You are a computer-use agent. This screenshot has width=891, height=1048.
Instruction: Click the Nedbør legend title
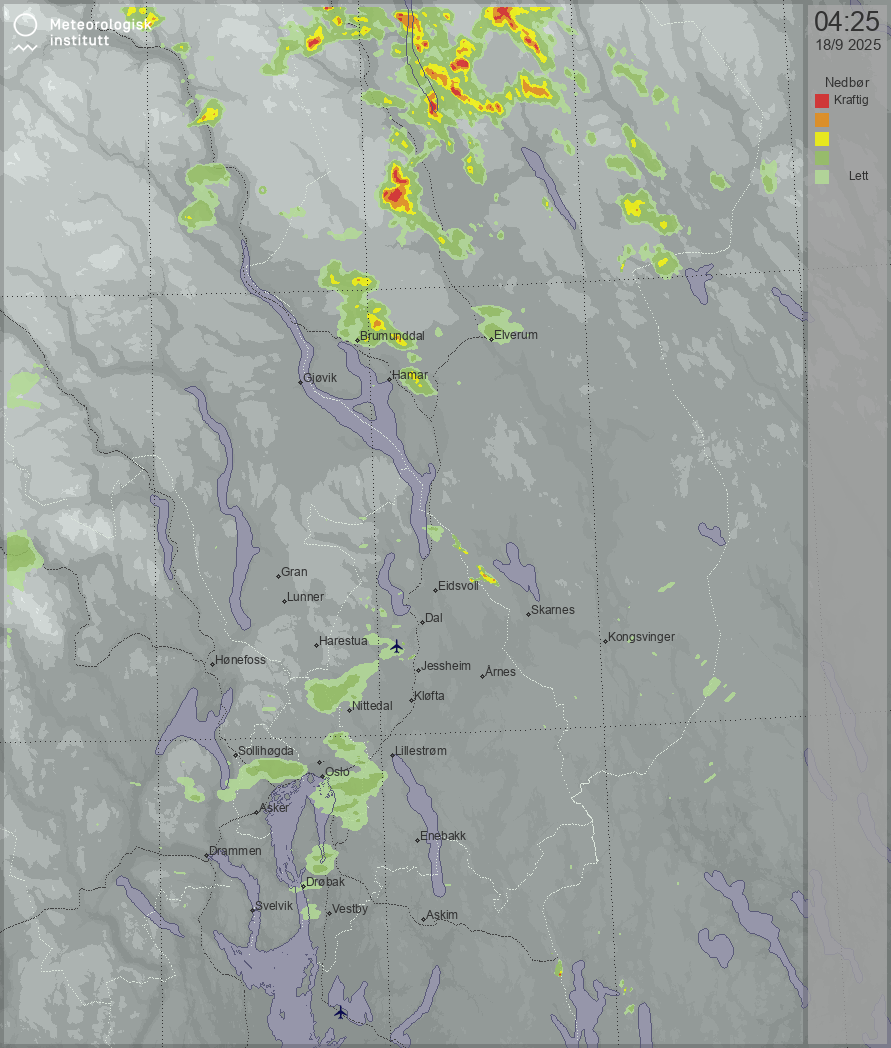click(x=847, y=82)
